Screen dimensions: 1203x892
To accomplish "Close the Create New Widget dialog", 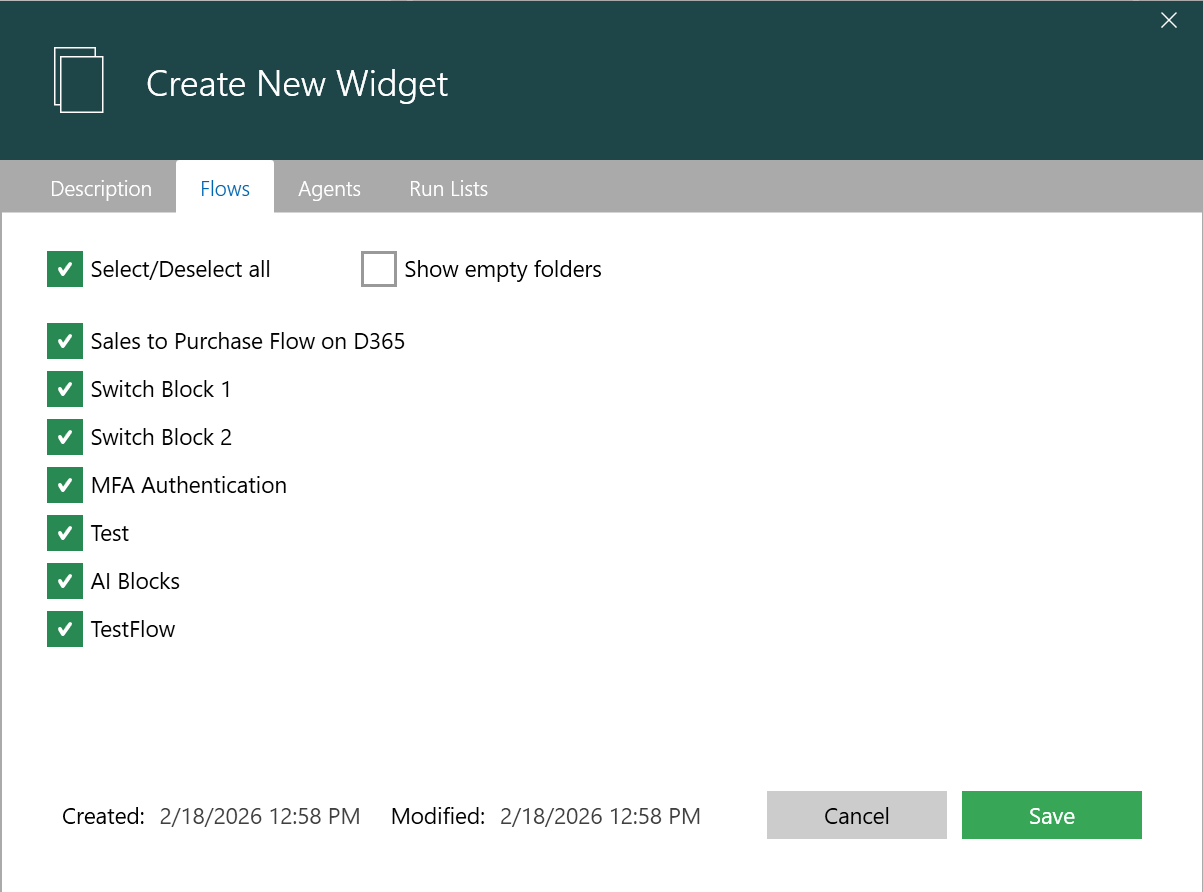I will click(x=1168, y=20).
